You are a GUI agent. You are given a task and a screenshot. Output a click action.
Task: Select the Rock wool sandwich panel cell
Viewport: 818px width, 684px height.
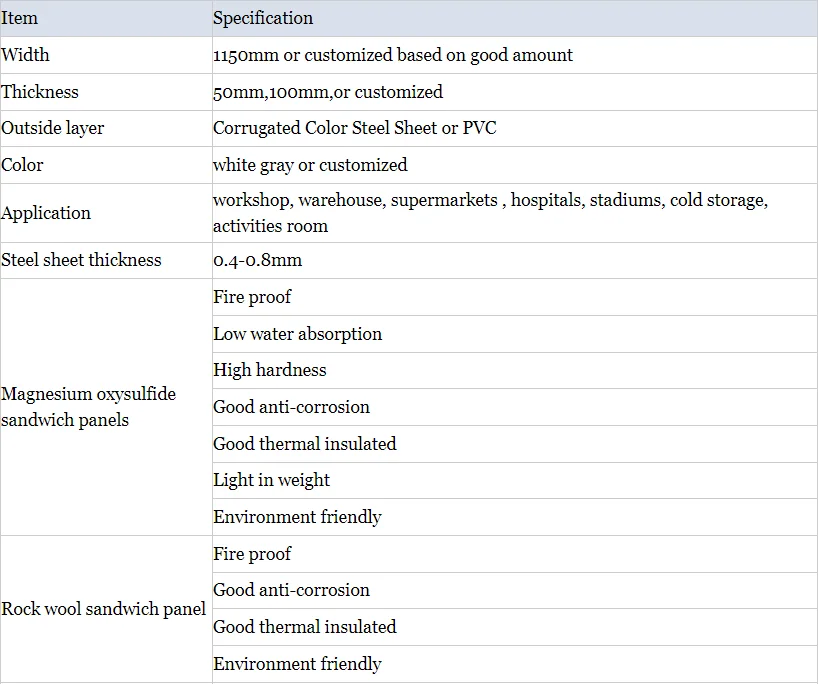(104, 609)
